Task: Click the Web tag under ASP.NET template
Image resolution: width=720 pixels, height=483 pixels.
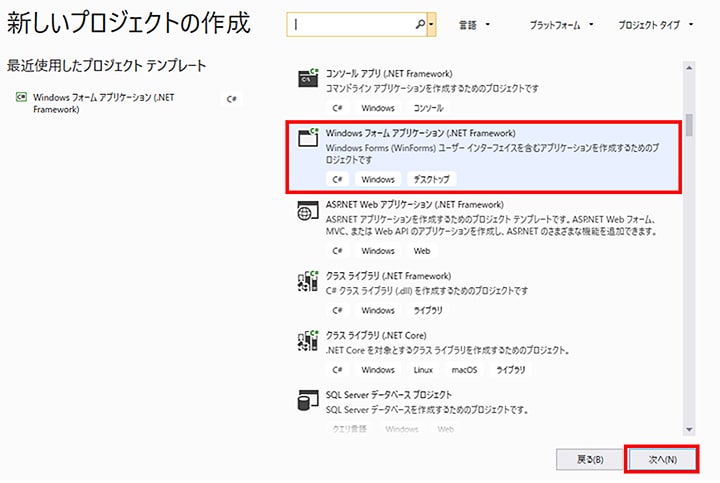Action: point(422,251)
